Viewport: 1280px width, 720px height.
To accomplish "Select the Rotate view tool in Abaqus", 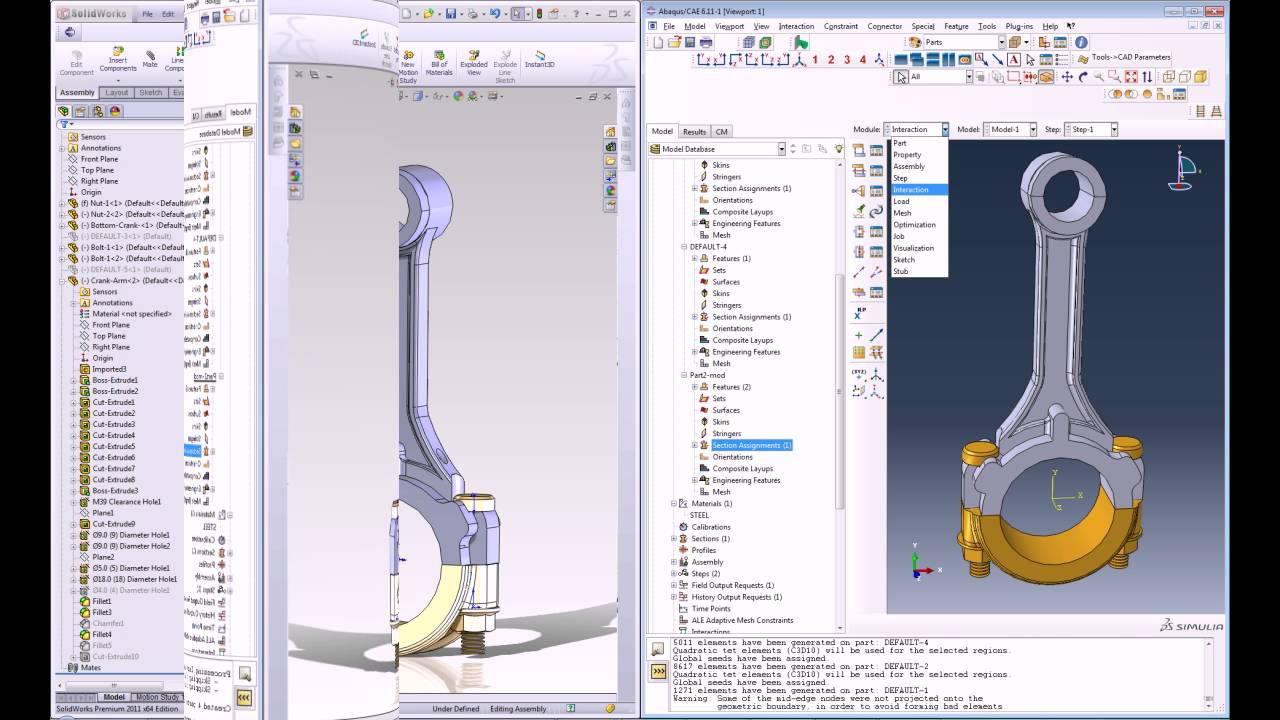I will [1083, 77].
